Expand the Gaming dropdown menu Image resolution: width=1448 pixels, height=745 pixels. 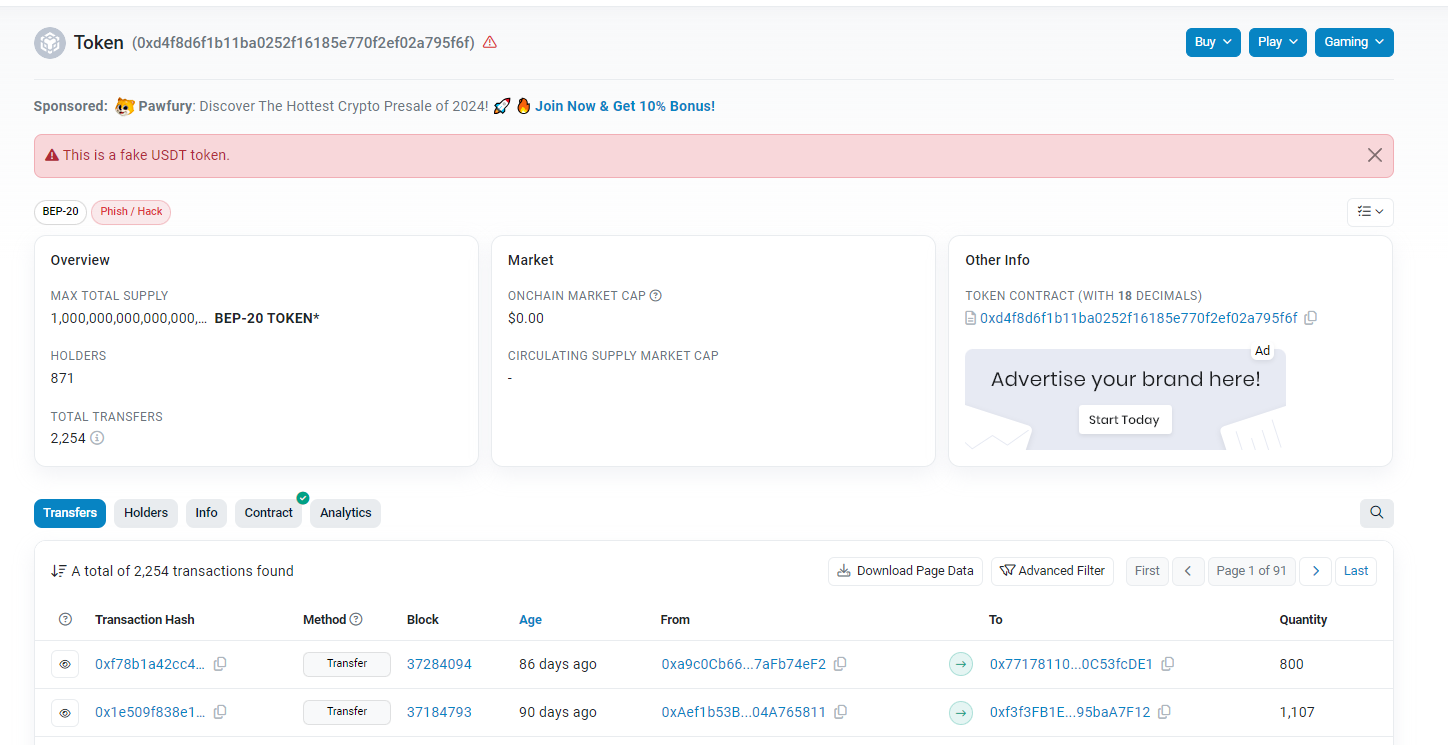click(x=1353, y=42)
